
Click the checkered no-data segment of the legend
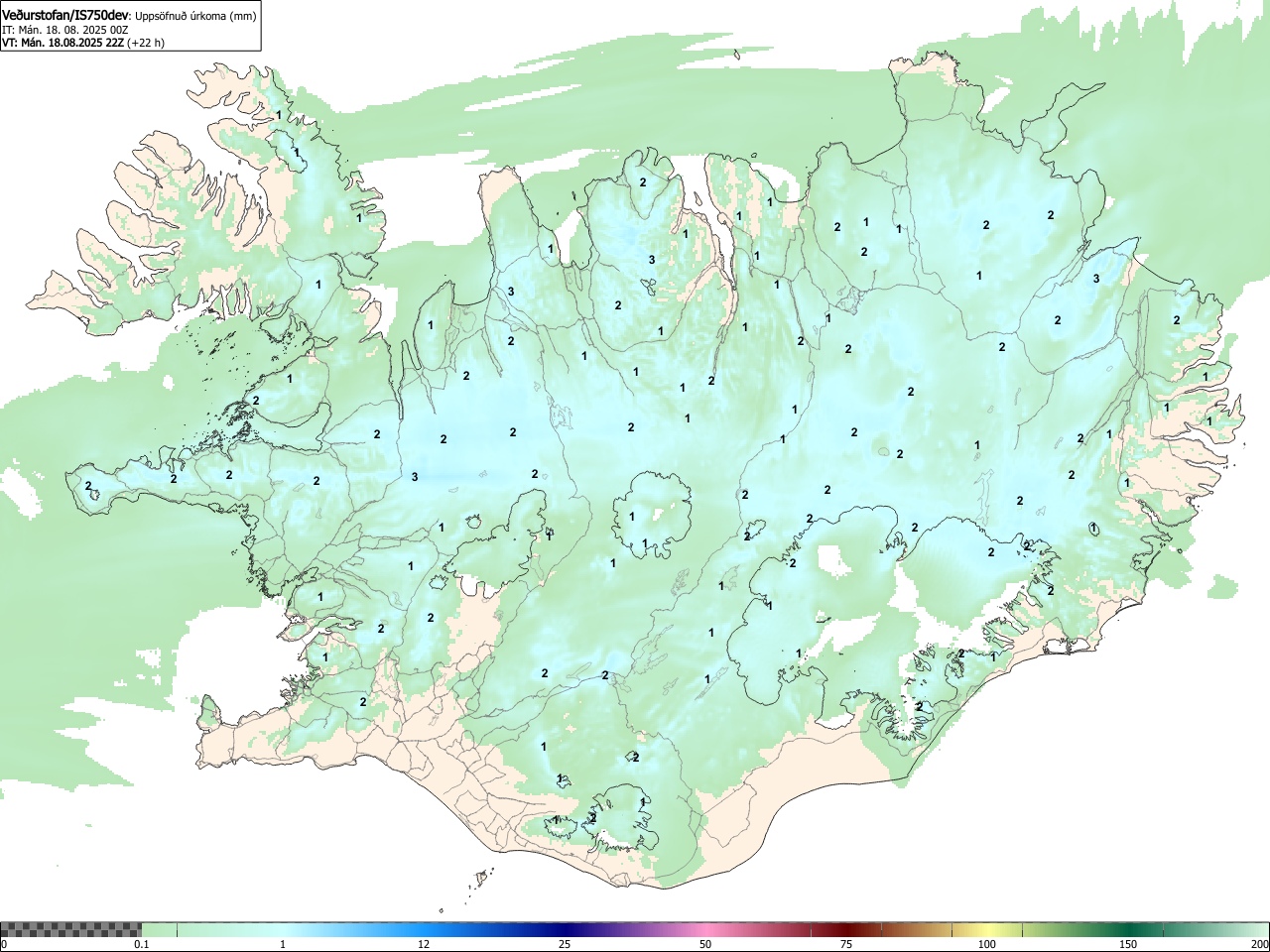click(71, 929)
